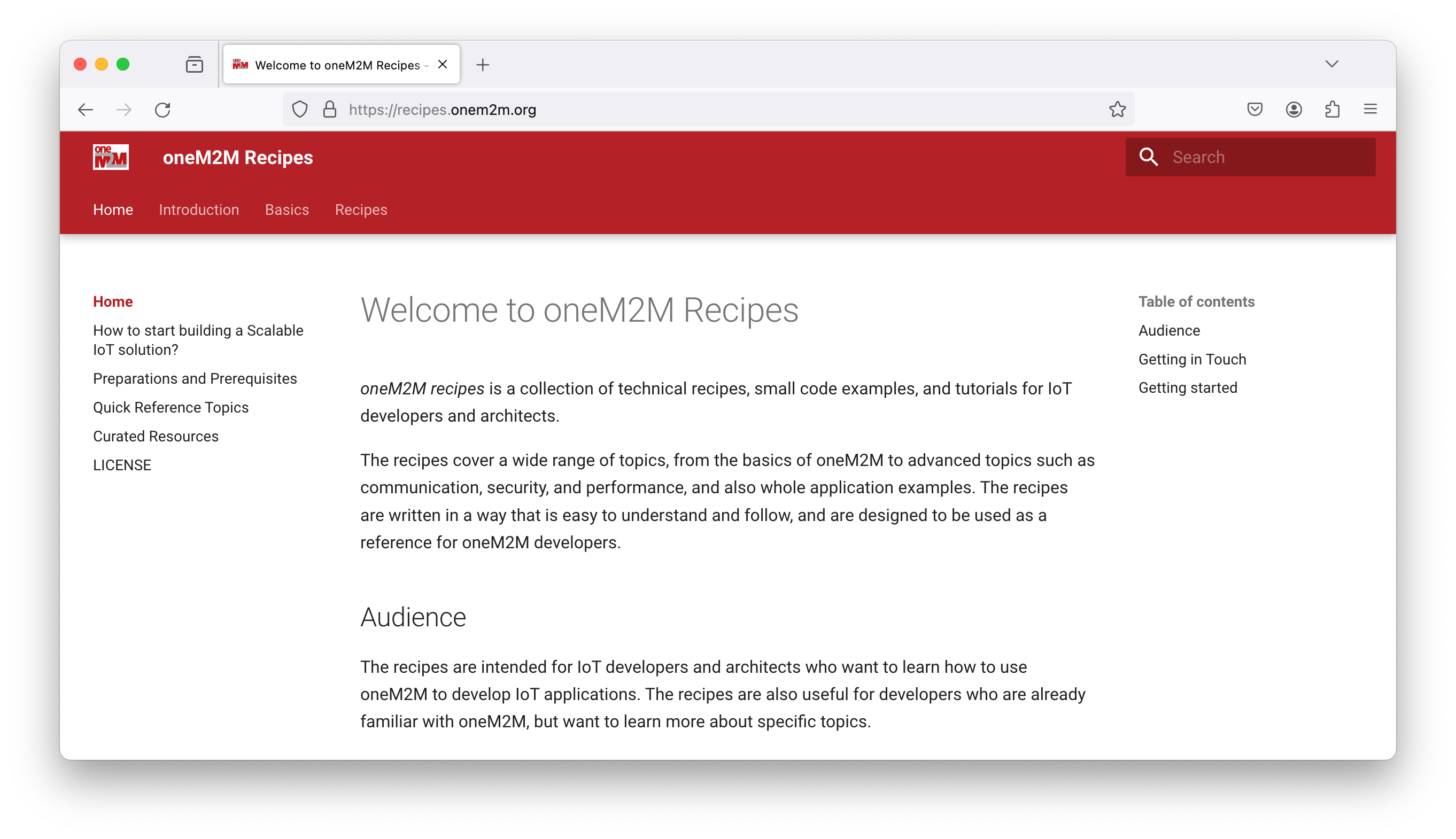Image resolution: width=1456 pixels, height=839 pixels.
Task: Open Quick Reference Topics page
Action: (x=171, y=407)
